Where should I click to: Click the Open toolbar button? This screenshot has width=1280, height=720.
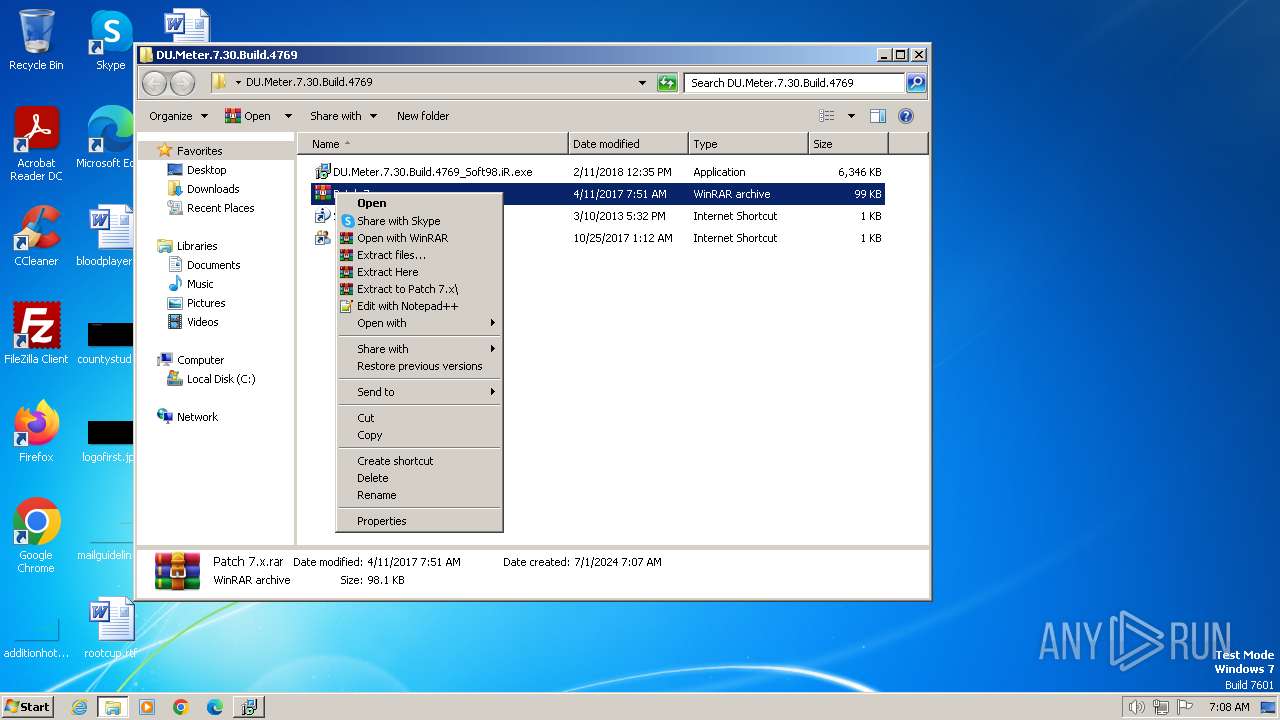249,116
